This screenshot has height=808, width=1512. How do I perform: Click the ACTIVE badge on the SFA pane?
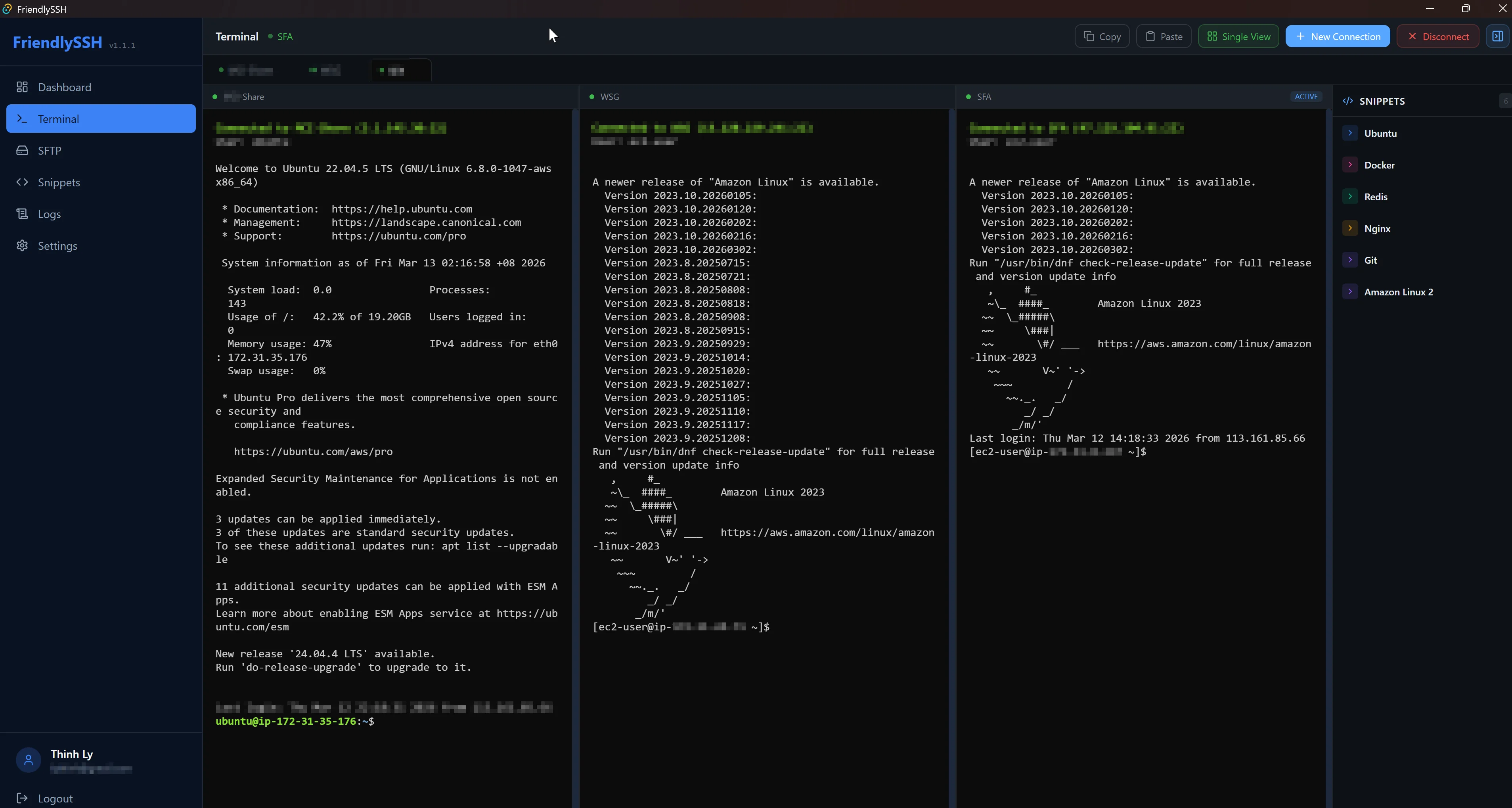[1306, 97]
